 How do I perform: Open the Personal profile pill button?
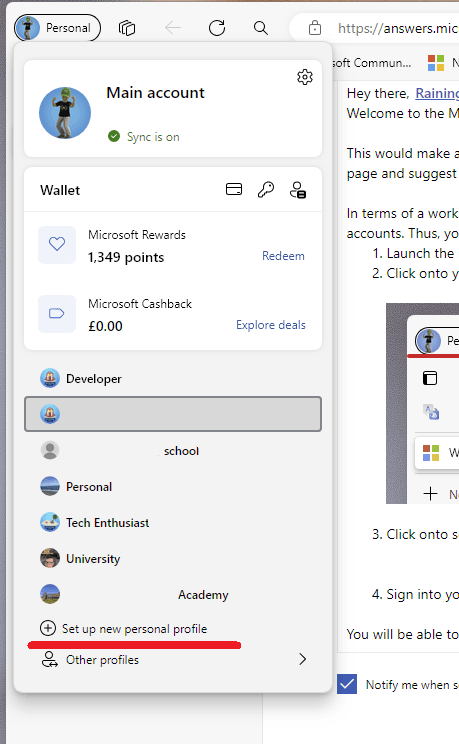click(x=57, y=28)
